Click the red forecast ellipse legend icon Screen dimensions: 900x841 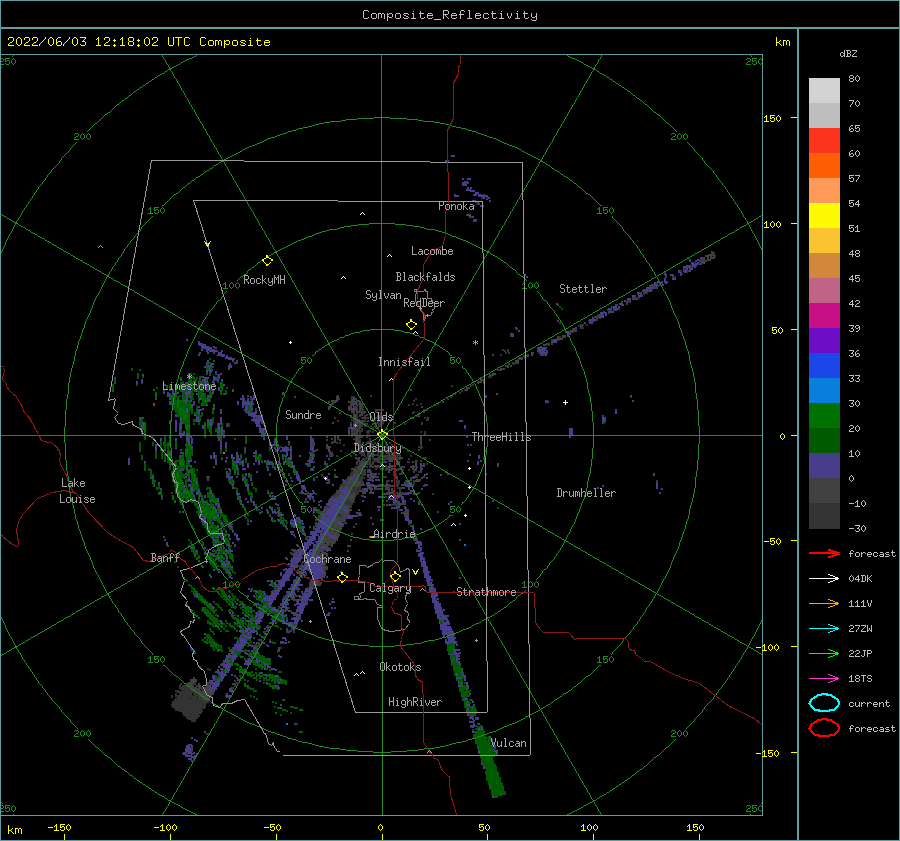(824, 728)
